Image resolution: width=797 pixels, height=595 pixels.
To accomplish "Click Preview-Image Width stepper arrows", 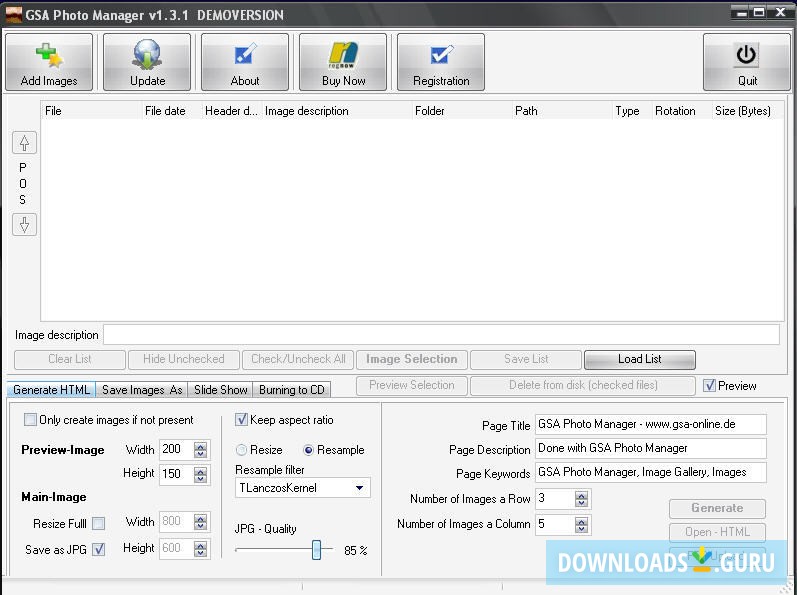I will 200,450.
